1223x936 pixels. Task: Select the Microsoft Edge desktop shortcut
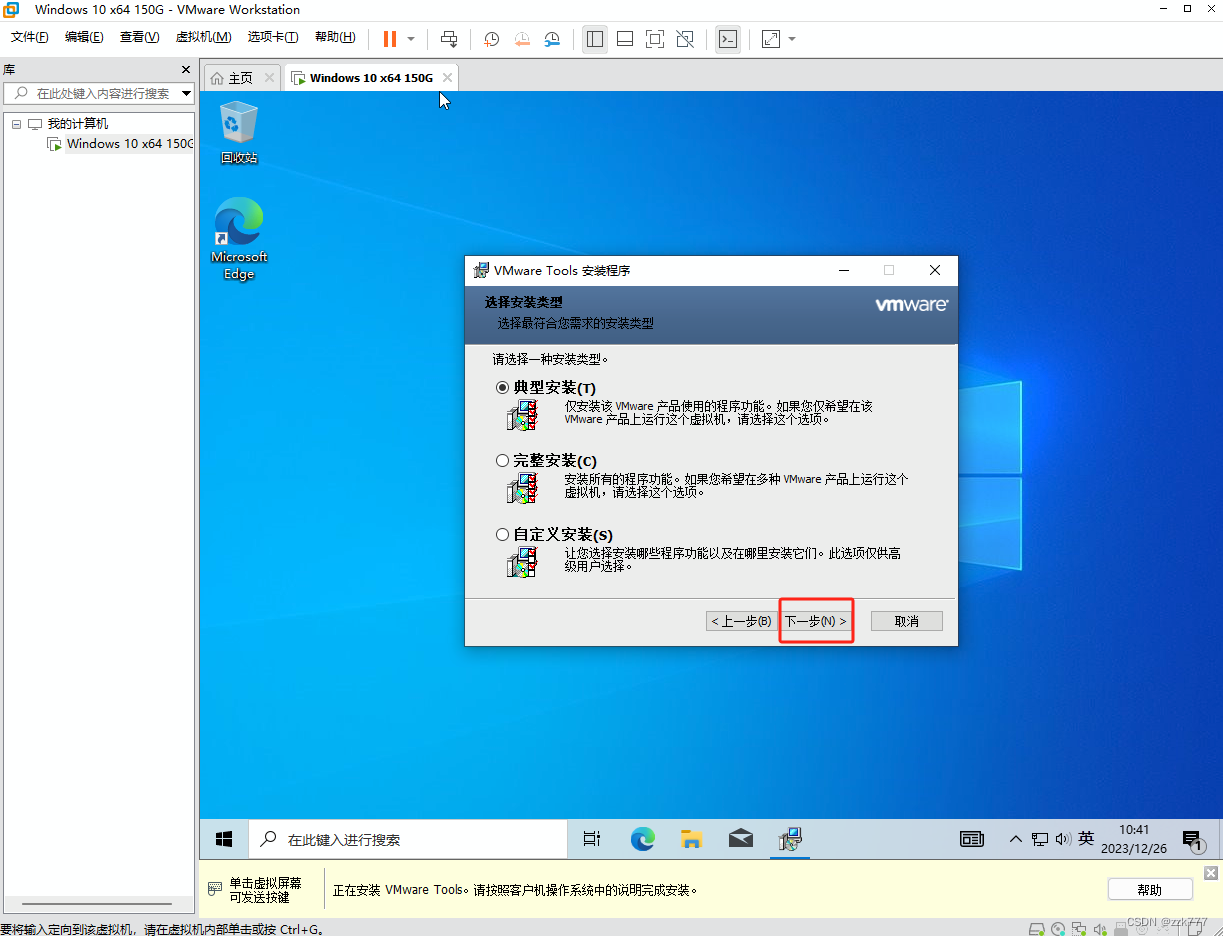[239, 238]
